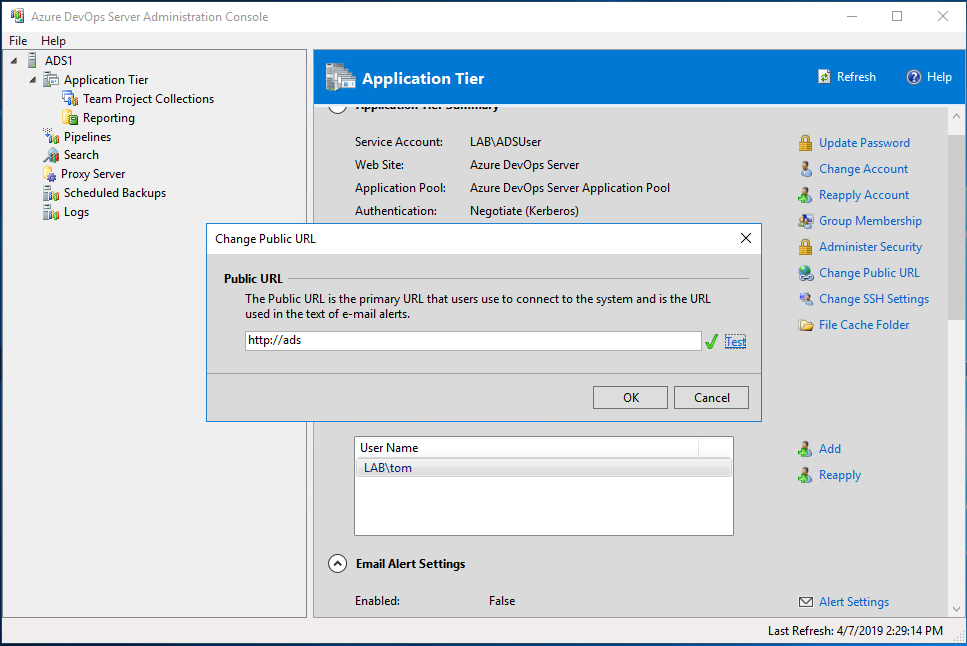Screen dimensions: 967x646
Task: Open the File menu
Action: point(18,41)
